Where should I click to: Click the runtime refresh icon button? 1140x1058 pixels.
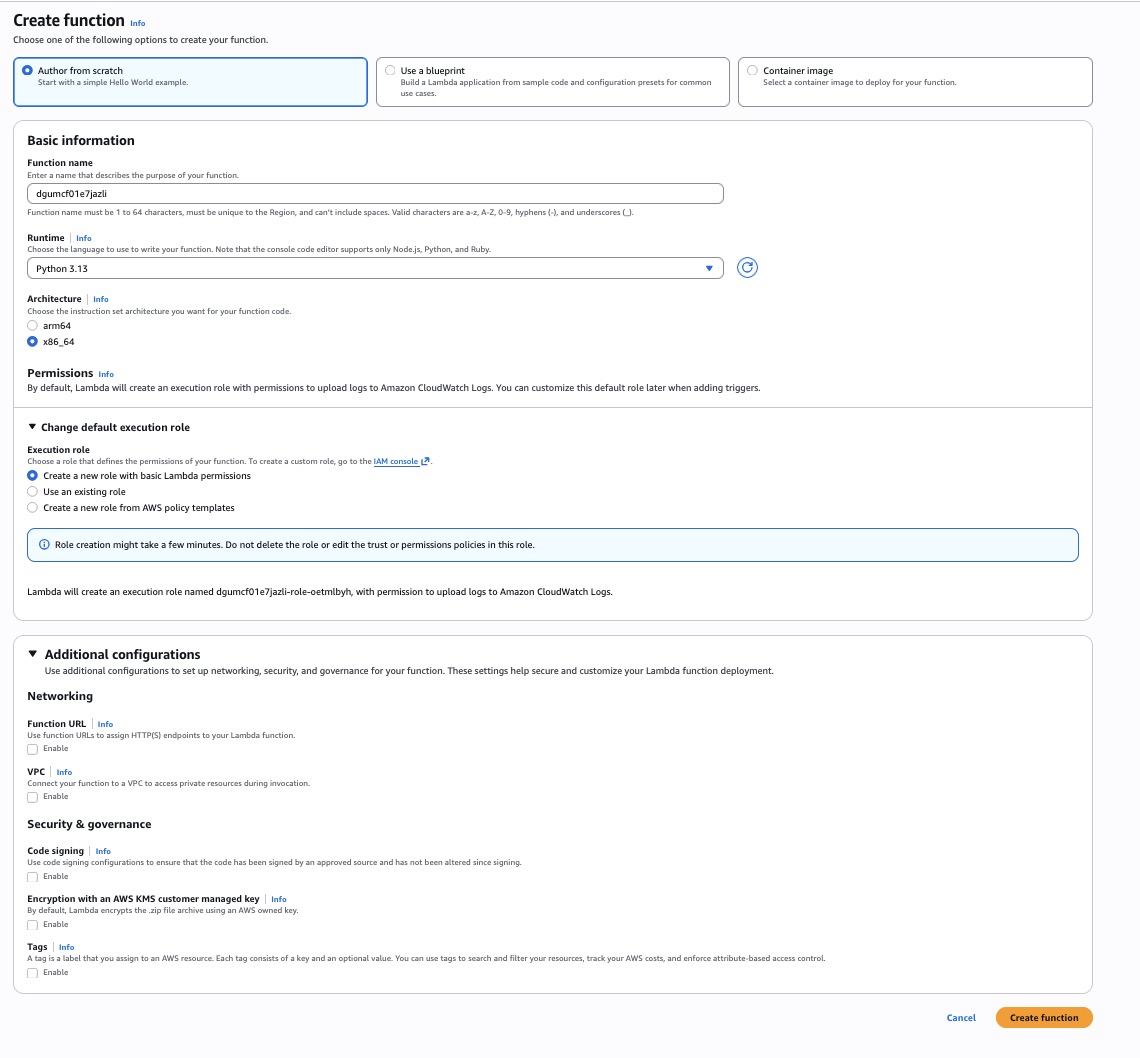point(746,268)
